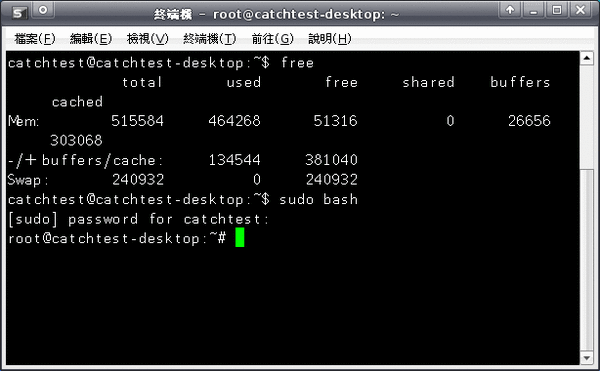
Task: Click the root@catchtest-desktop prompt text
Action: click(x=117, y=239)
